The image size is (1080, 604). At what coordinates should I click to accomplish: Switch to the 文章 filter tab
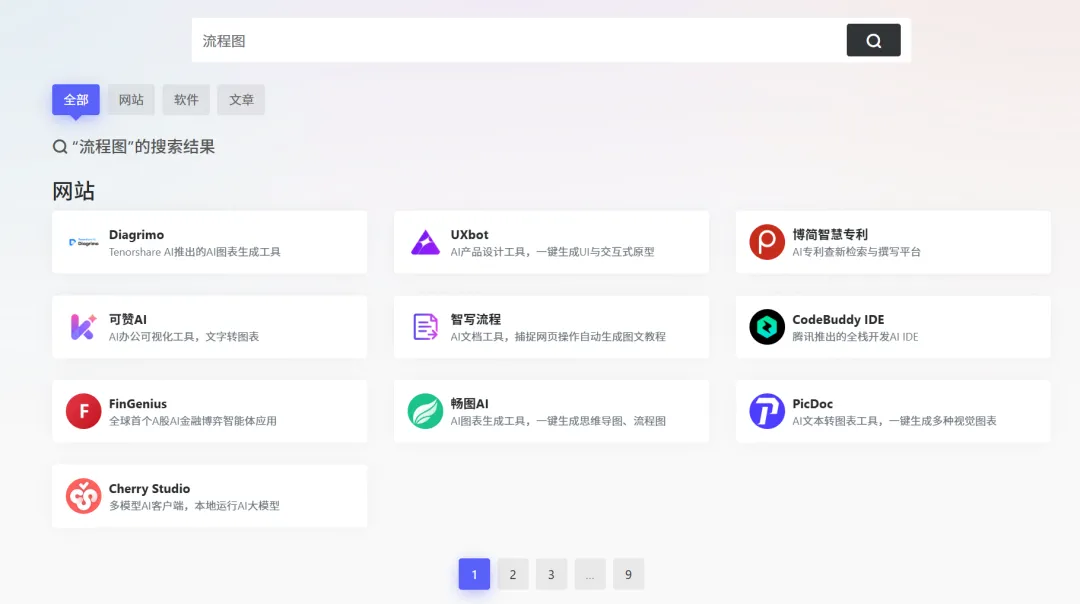click(x=241, y=100)
